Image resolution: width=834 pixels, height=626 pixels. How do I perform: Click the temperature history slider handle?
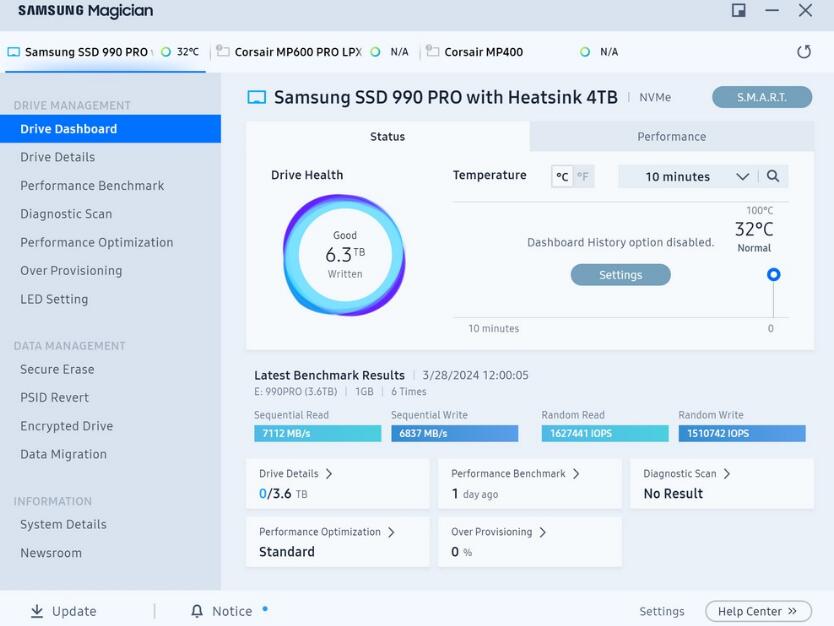[x=772, y=273]
